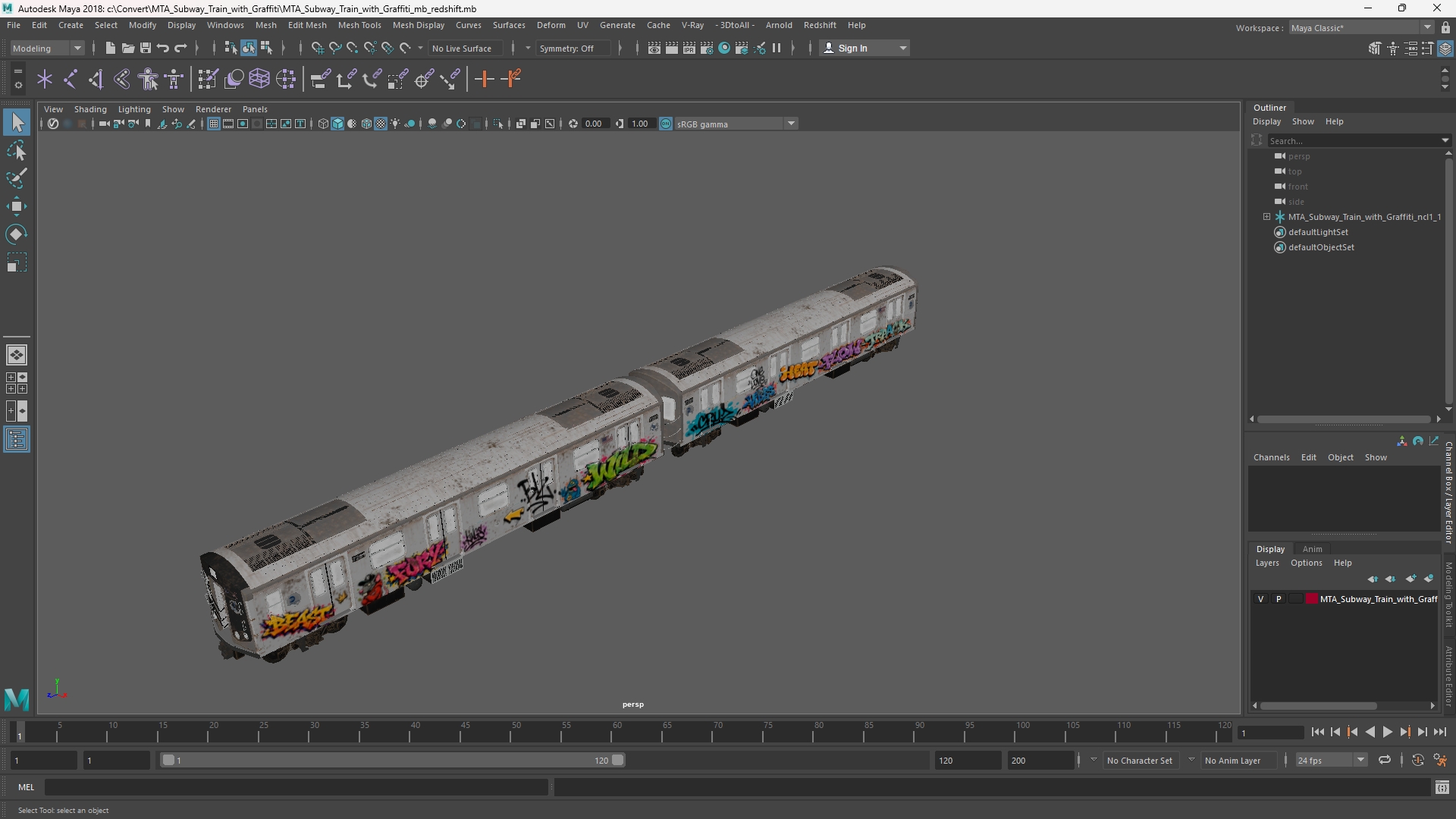The width and height of the screenshot is (1456, 819).
Task: Click the range slider bar handle at 120
Action: pos(617,760)
